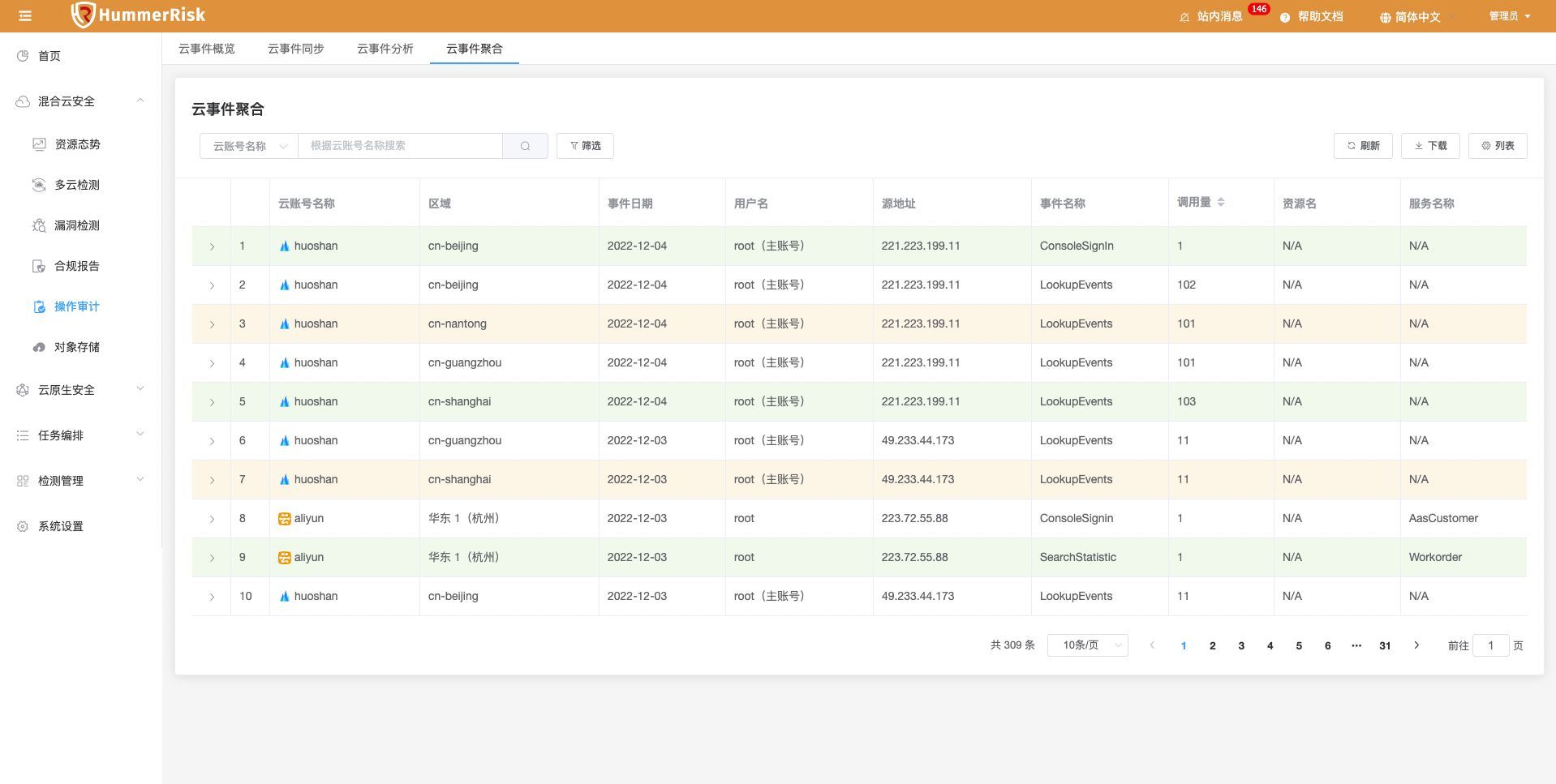The image size is (1556, 784).
Task: Open 简体中文 language menu
Action: pyautogui.click(x=1417, y=17)
